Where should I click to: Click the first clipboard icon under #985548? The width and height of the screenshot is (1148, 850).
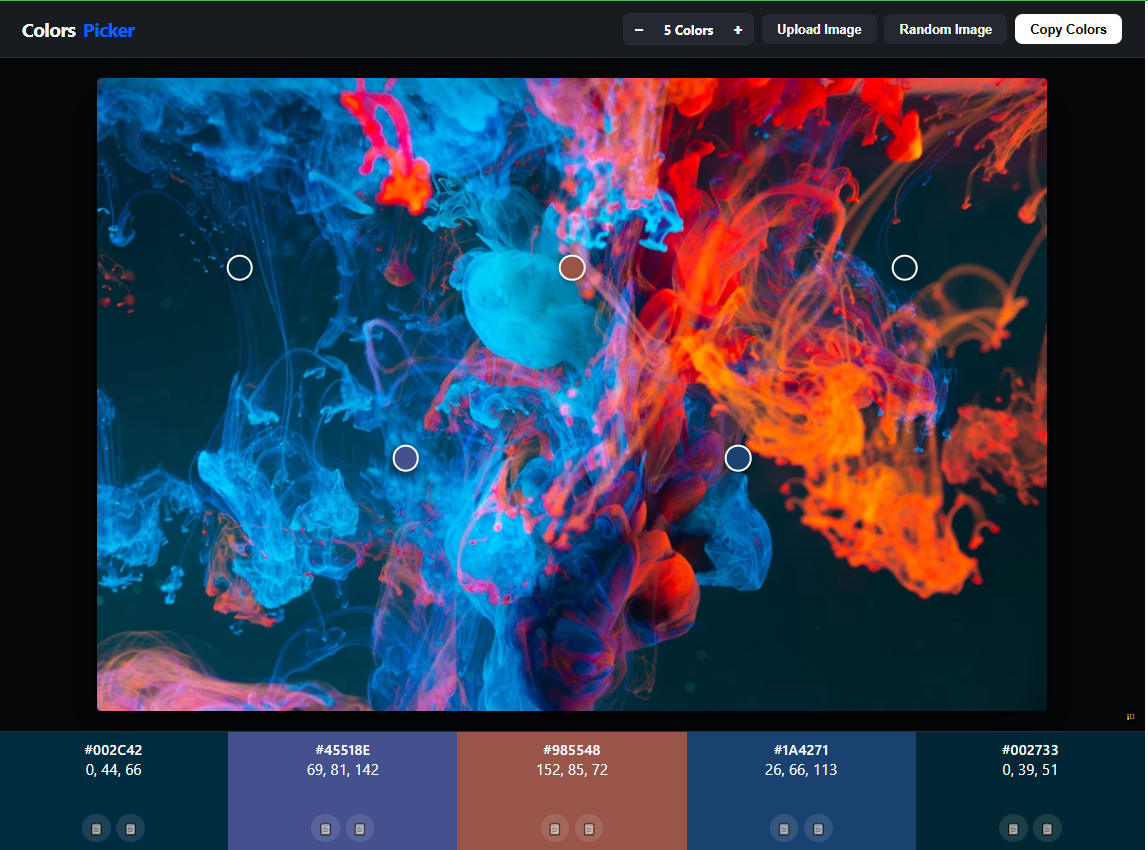[x=555, y=829]
